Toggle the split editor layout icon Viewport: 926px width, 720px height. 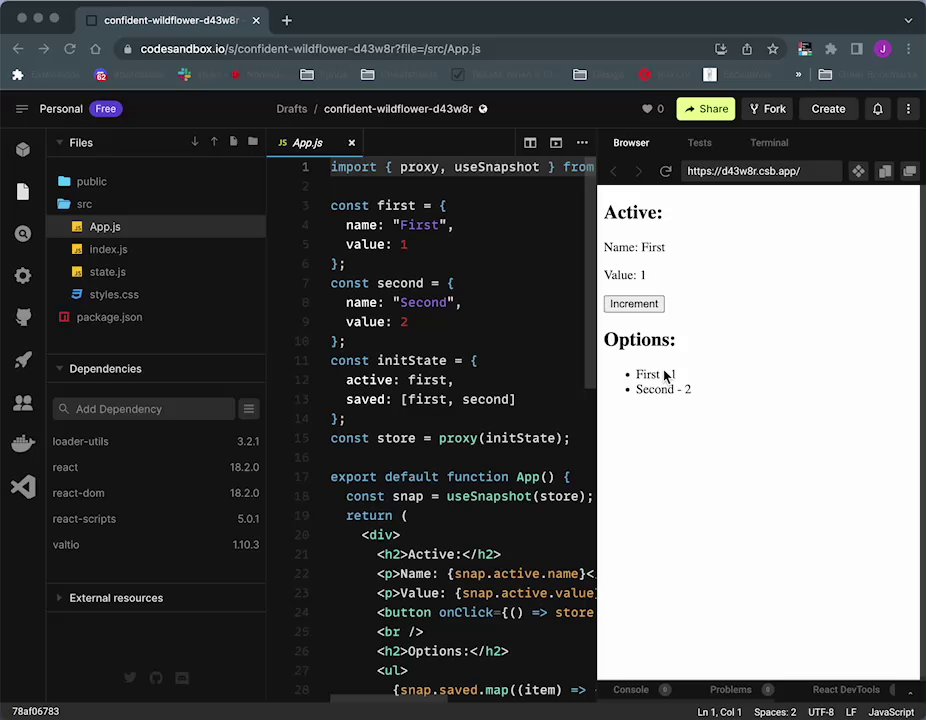530,143
